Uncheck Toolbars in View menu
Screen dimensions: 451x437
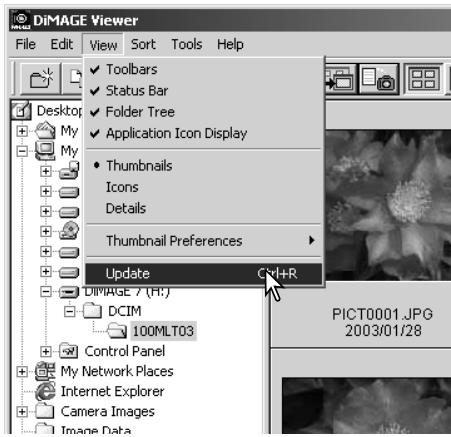tap(204, 69)
